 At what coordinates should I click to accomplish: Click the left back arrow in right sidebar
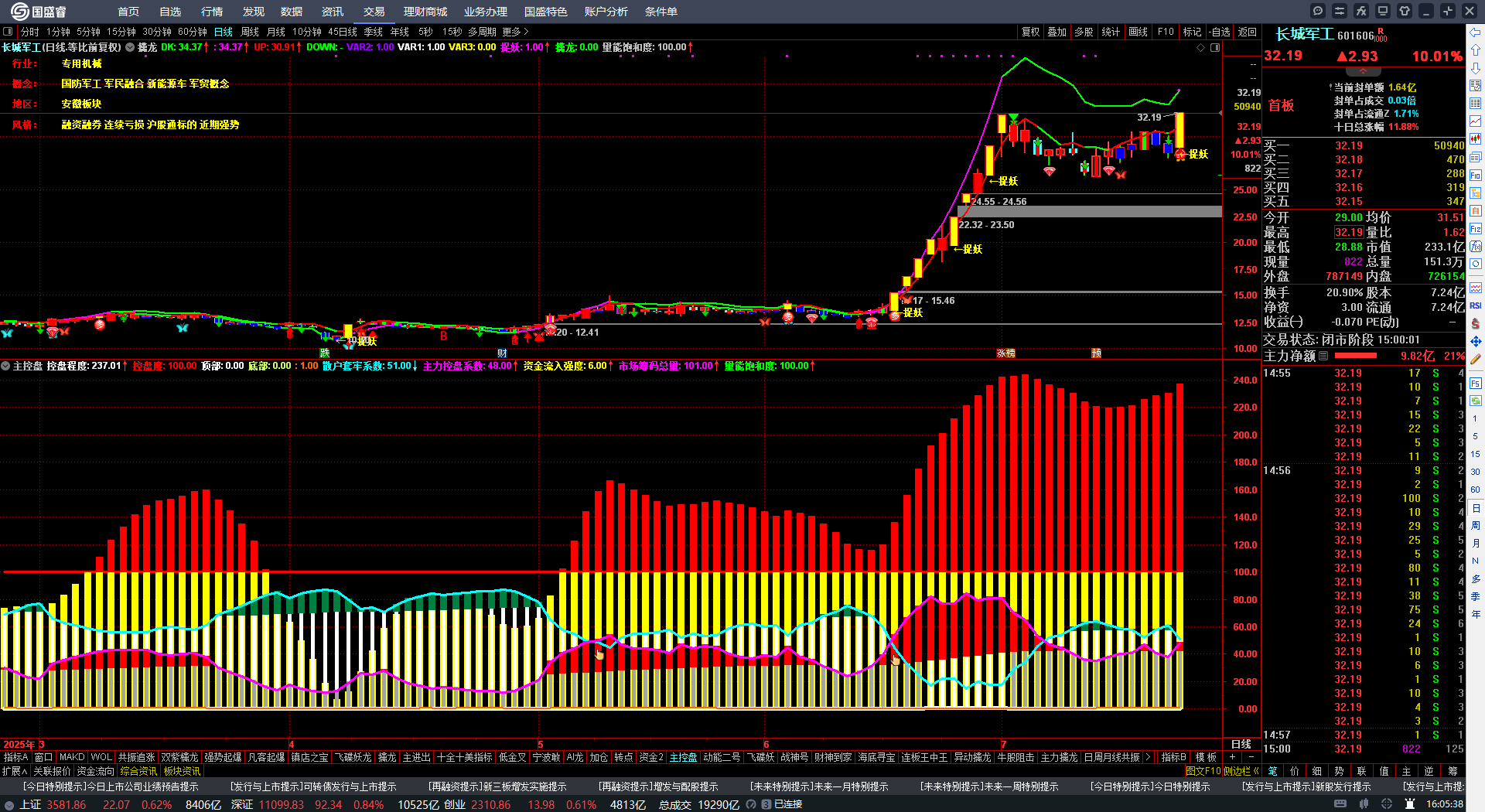pos(1476,32)
